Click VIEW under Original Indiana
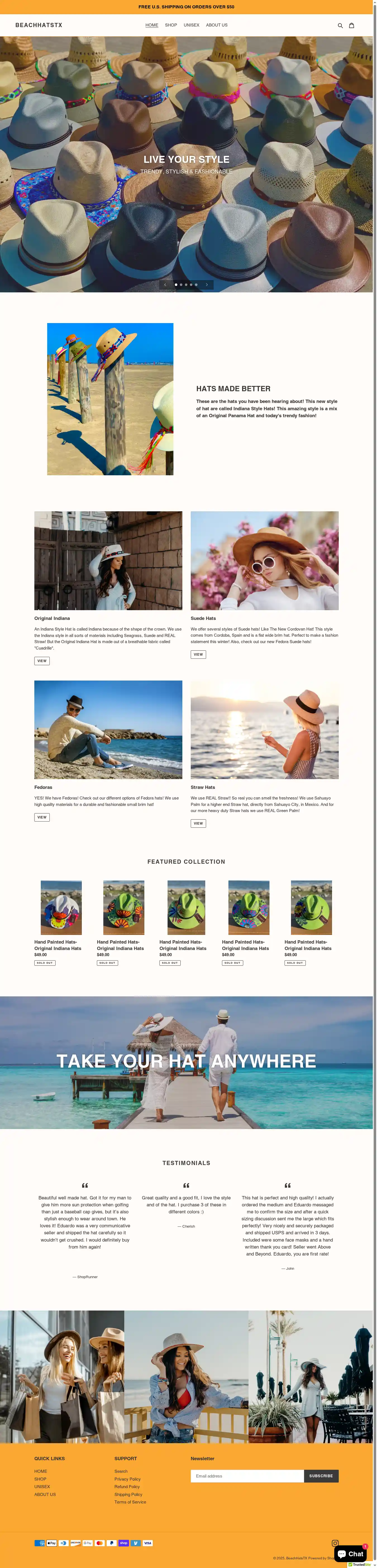Screen dimensions: 377x1568 [42, 660]
